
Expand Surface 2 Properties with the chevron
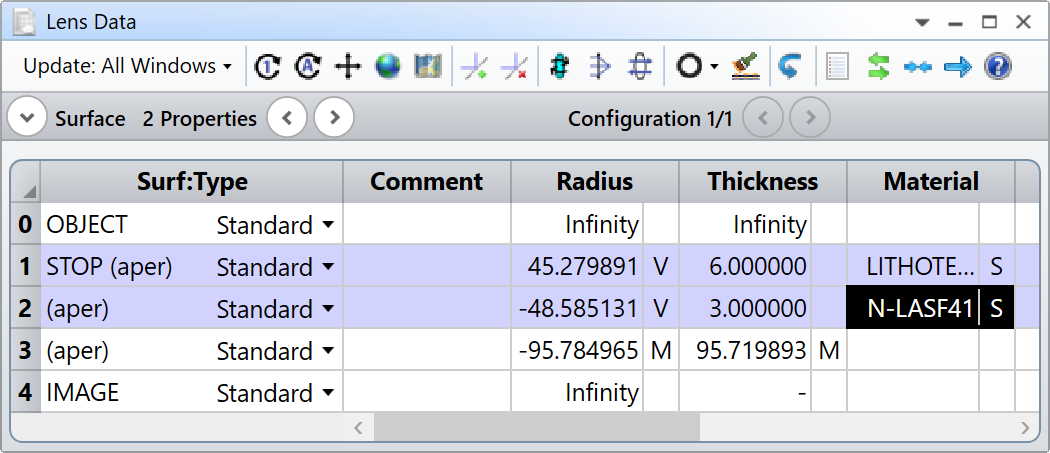click(27, 118)
